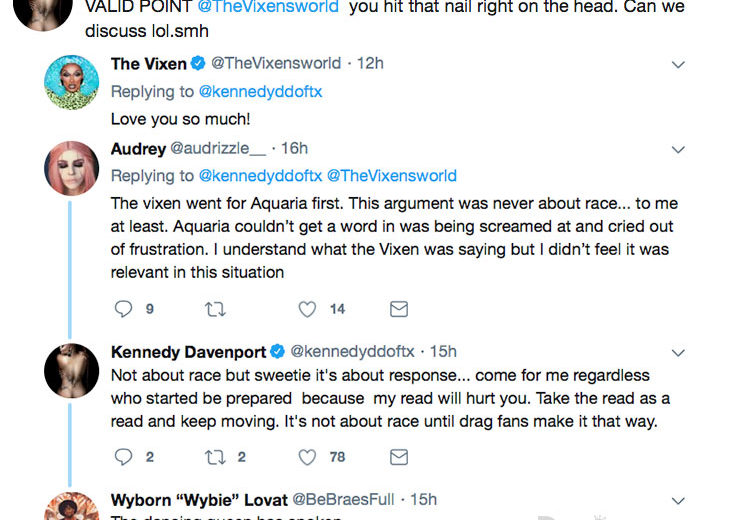Click Audrey's profile picture
The image size is (732, 520).
click(x=72, y=168)
